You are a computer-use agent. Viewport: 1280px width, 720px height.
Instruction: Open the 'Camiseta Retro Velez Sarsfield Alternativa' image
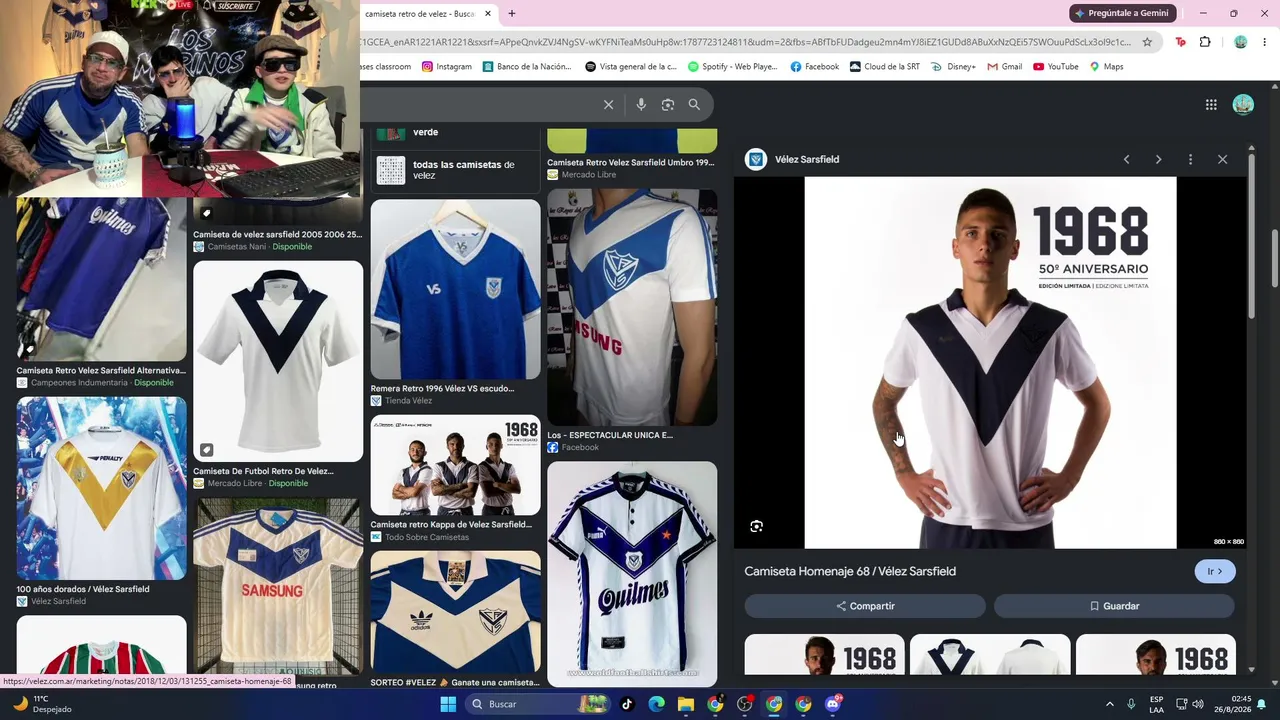(x=101, y=279)
